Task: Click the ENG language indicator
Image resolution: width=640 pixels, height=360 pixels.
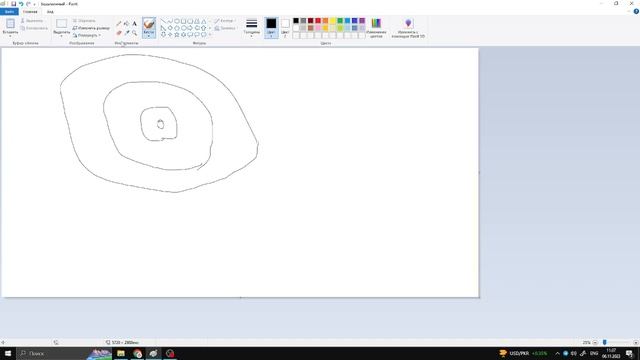Action: (594, 353)
